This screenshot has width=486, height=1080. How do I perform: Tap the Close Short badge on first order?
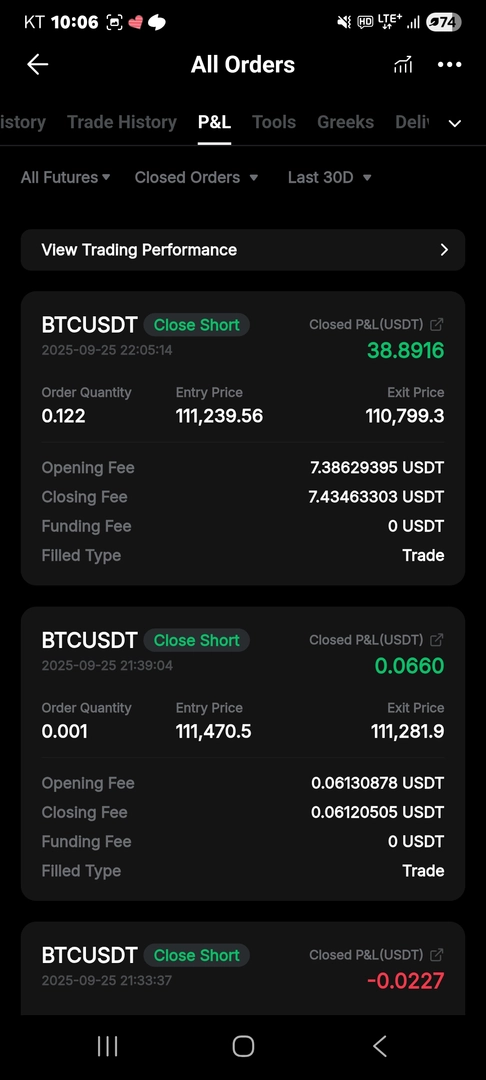coord(197,325)
